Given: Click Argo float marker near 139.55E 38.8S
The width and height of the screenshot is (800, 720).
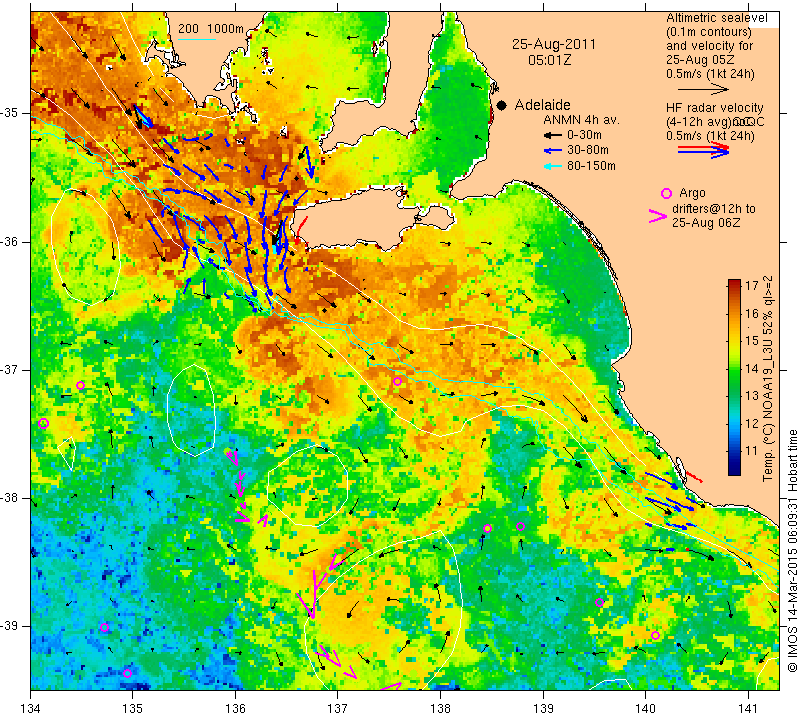Looking at the screenshot, I should point(599,603).
